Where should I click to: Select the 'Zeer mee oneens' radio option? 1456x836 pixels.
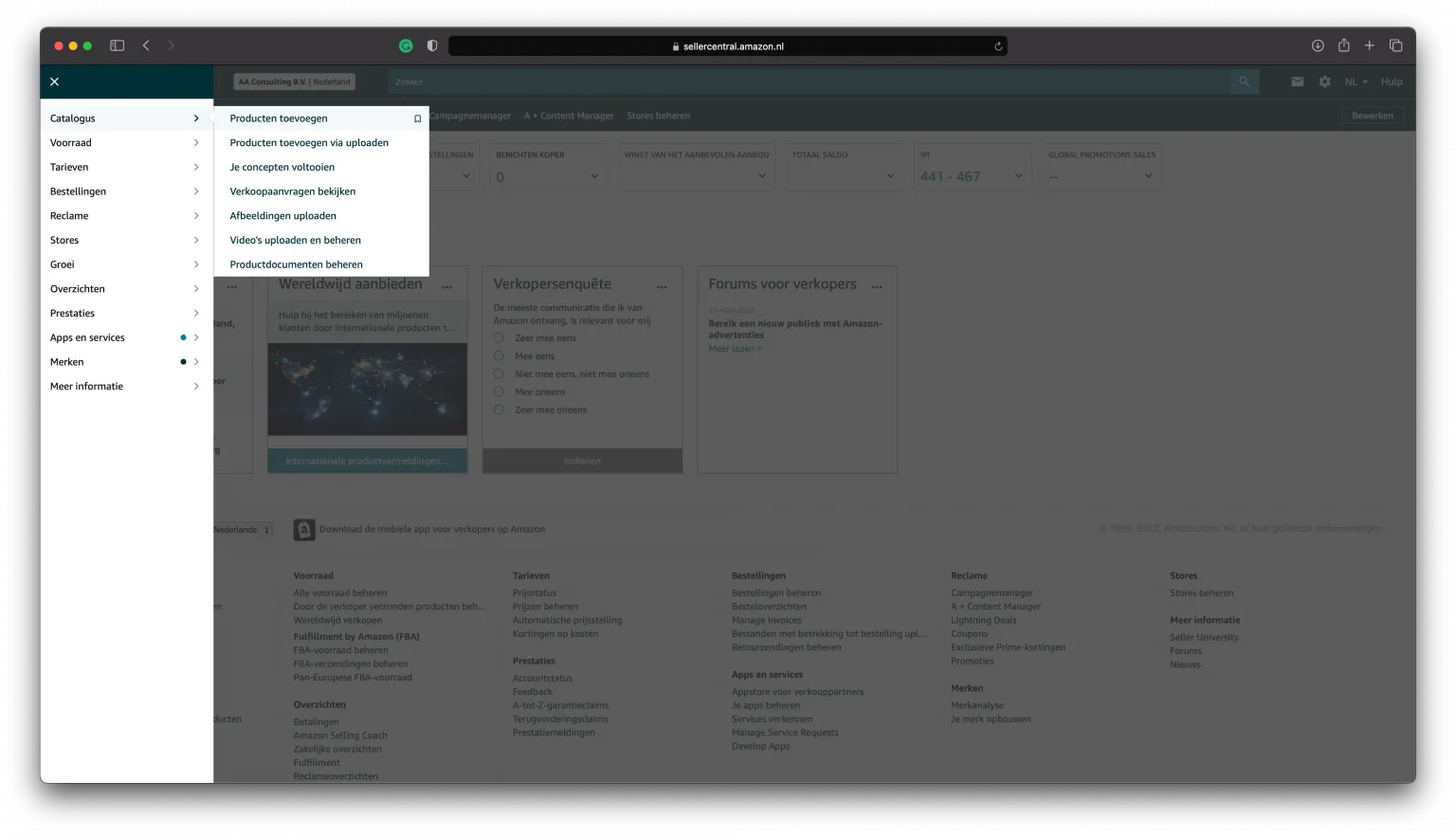[x=499, y=409]
